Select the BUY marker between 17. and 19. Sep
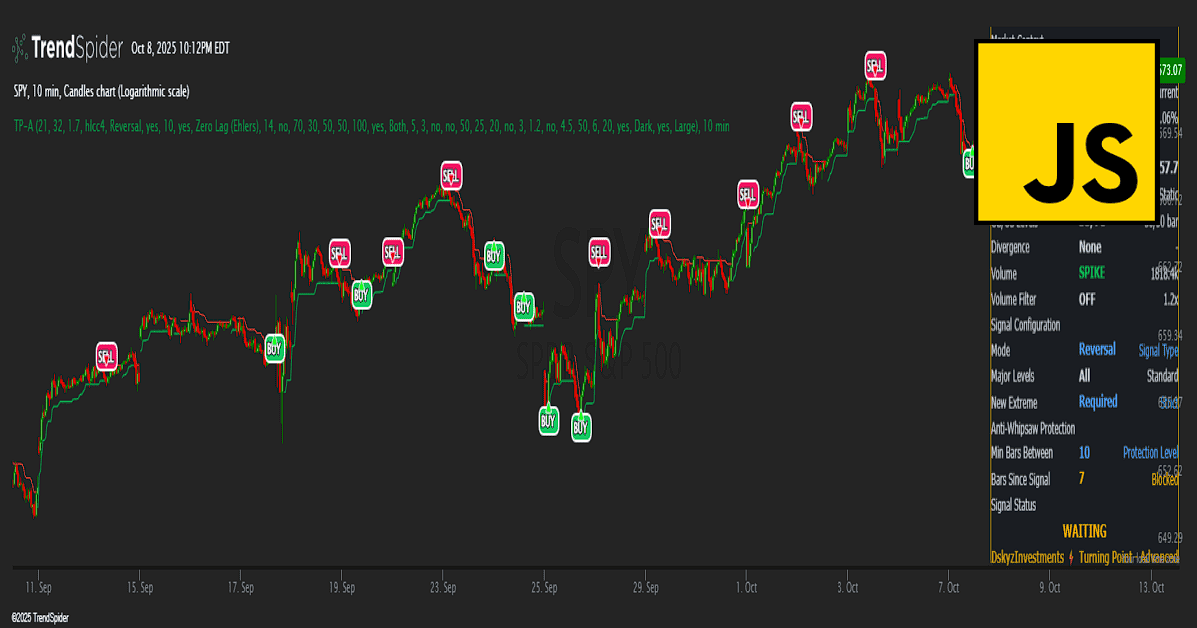 pyautogui.click(x=274, y=349)
